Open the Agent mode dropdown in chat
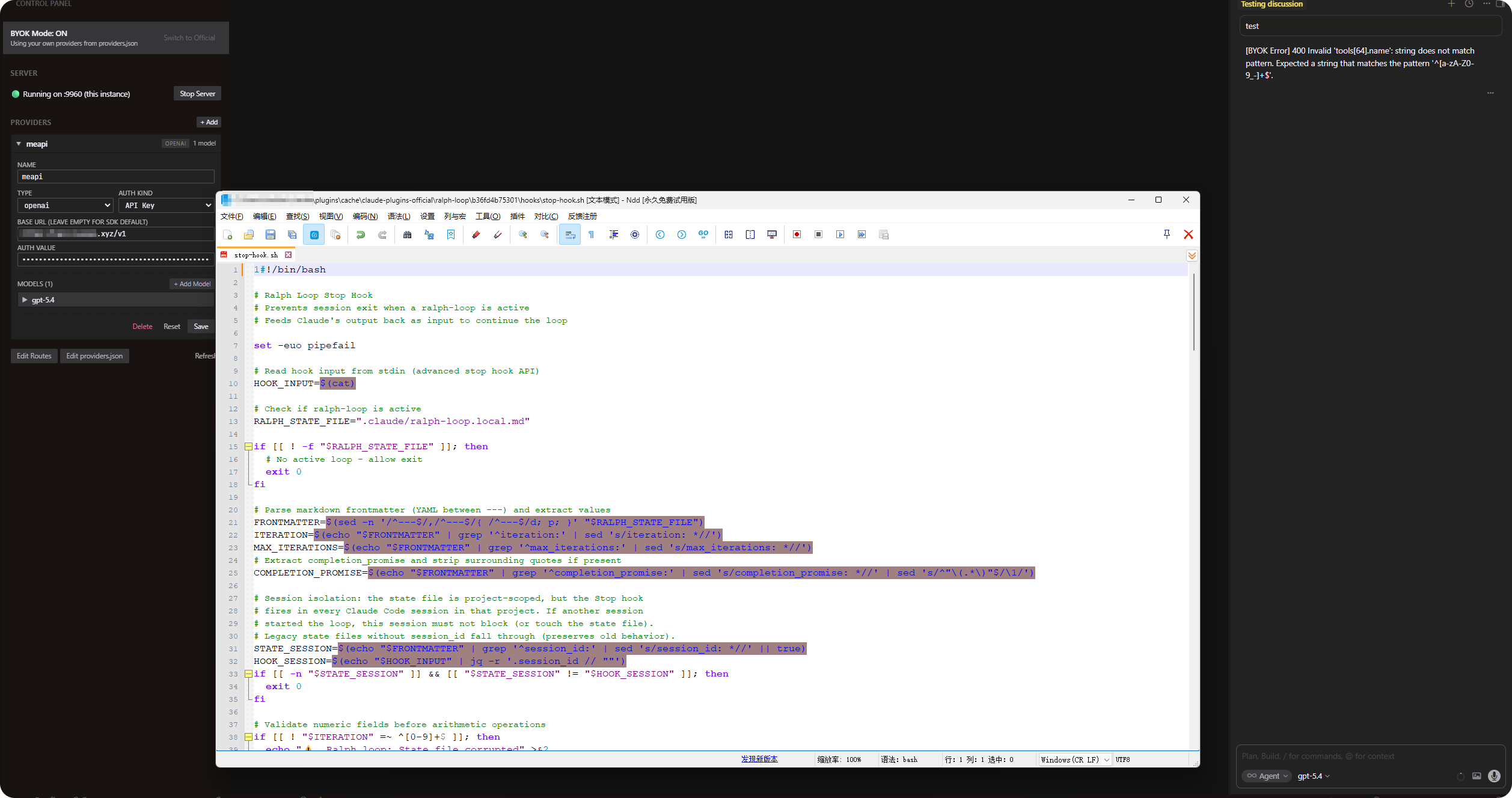Viewport: 1512px width, 798px height. [x=1267, y=776]
